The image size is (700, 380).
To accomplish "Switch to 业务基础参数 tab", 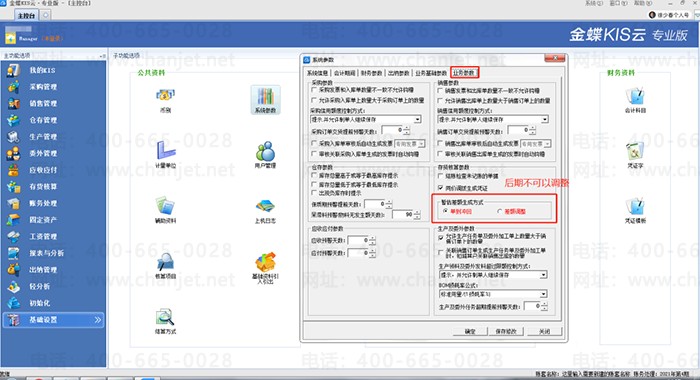I will pyautogui.click(x=430, y=73).
